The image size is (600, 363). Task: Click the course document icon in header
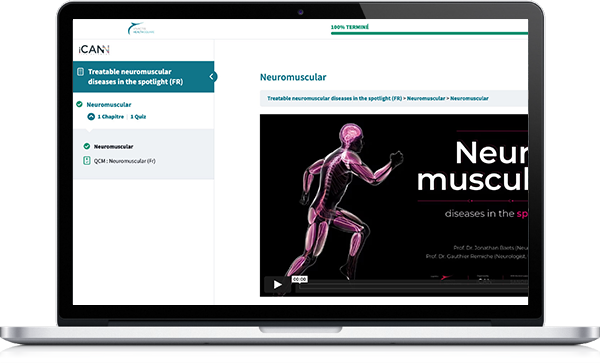80,72
